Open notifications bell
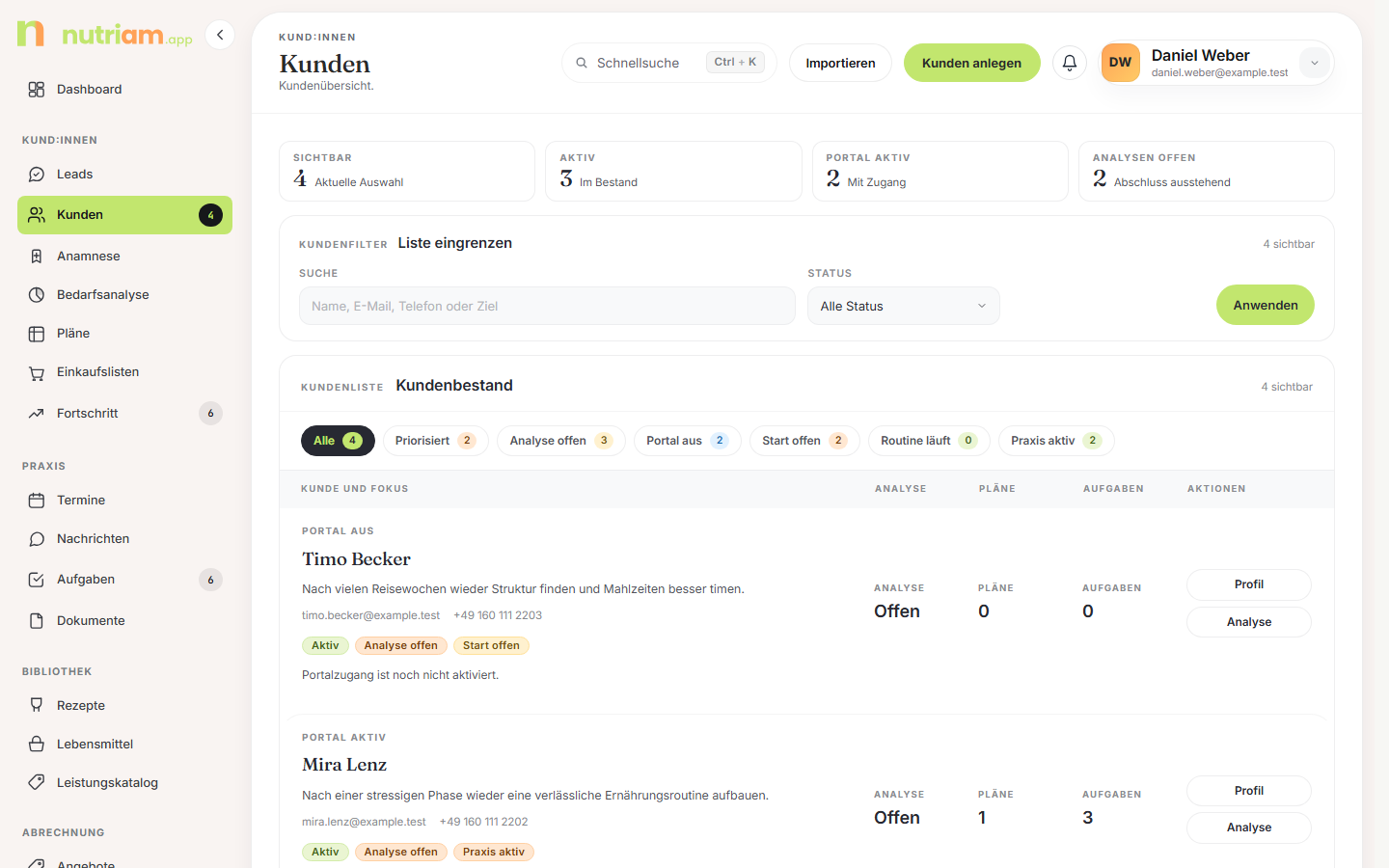The height and width of the screenshot is (868, 1389). [1070, 63]
